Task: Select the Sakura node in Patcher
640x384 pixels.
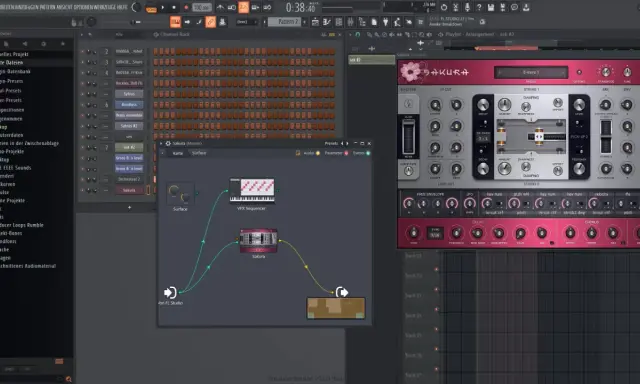Action: pos(258,241)
